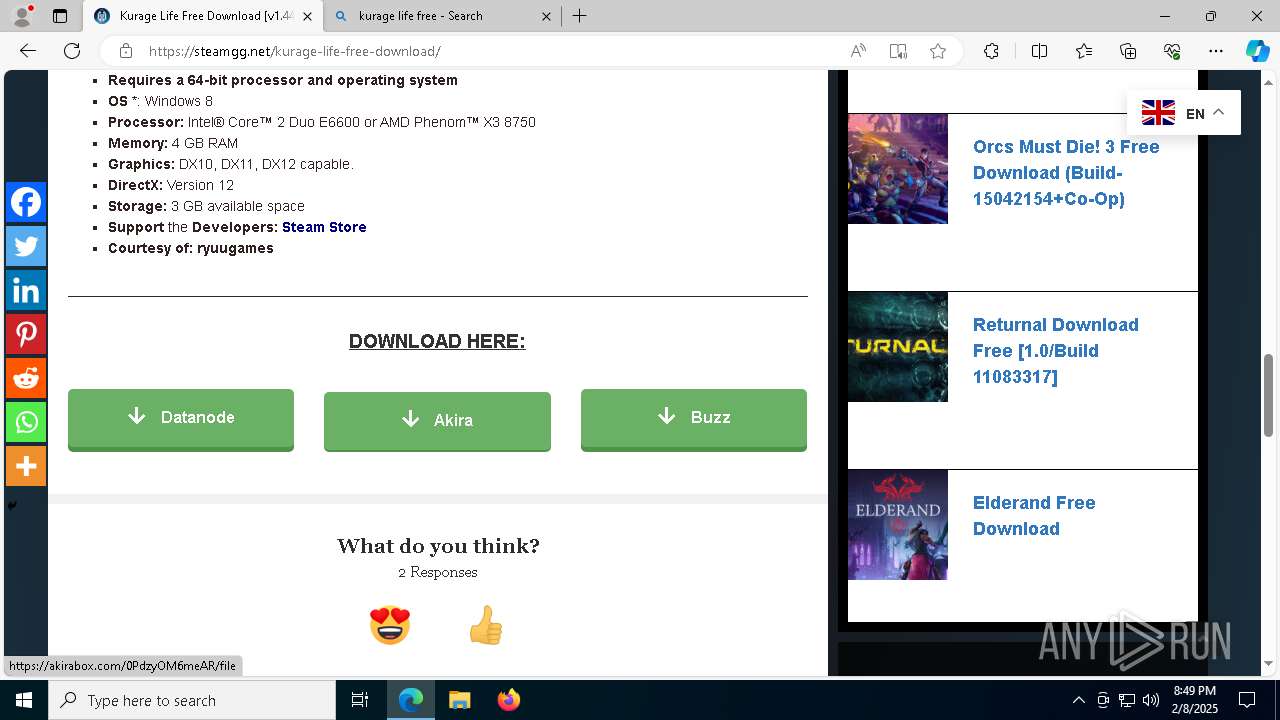Click scrollbar down arrow

(1269, 664)
